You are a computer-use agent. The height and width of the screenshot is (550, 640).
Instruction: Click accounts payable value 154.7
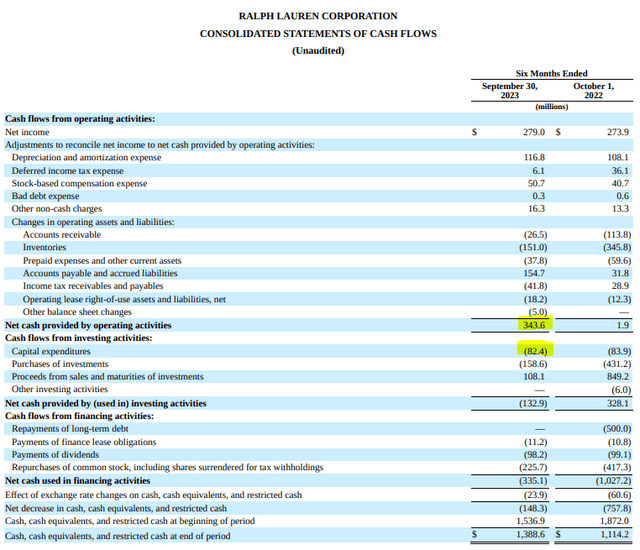(534, 273)
